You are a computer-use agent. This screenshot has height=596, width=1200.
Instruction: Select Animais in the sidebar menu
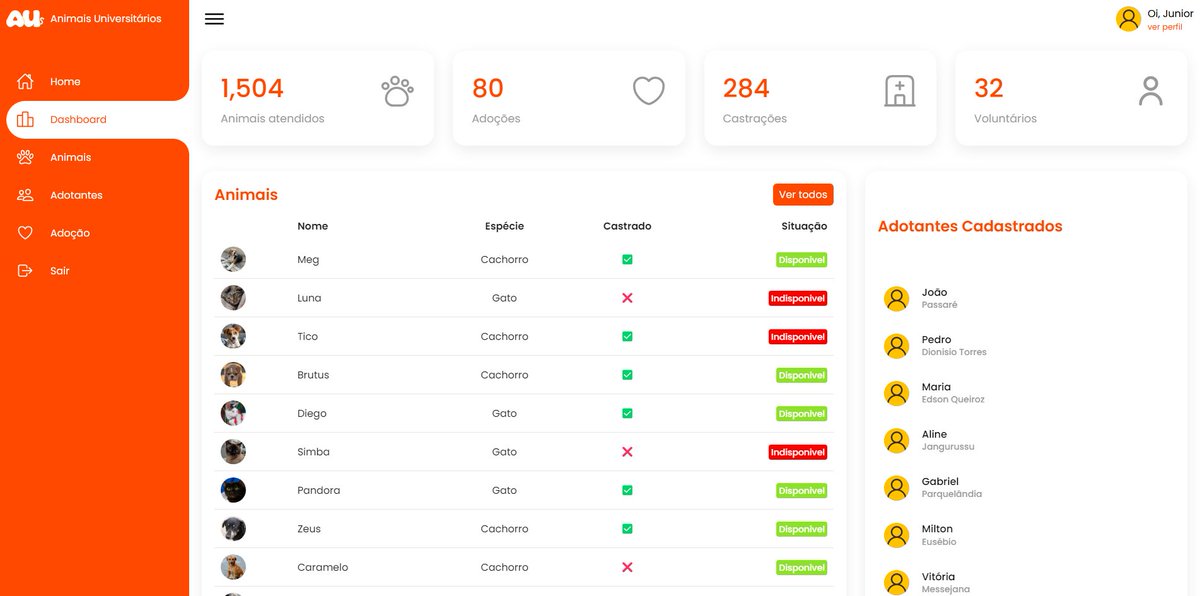point(70,156)
